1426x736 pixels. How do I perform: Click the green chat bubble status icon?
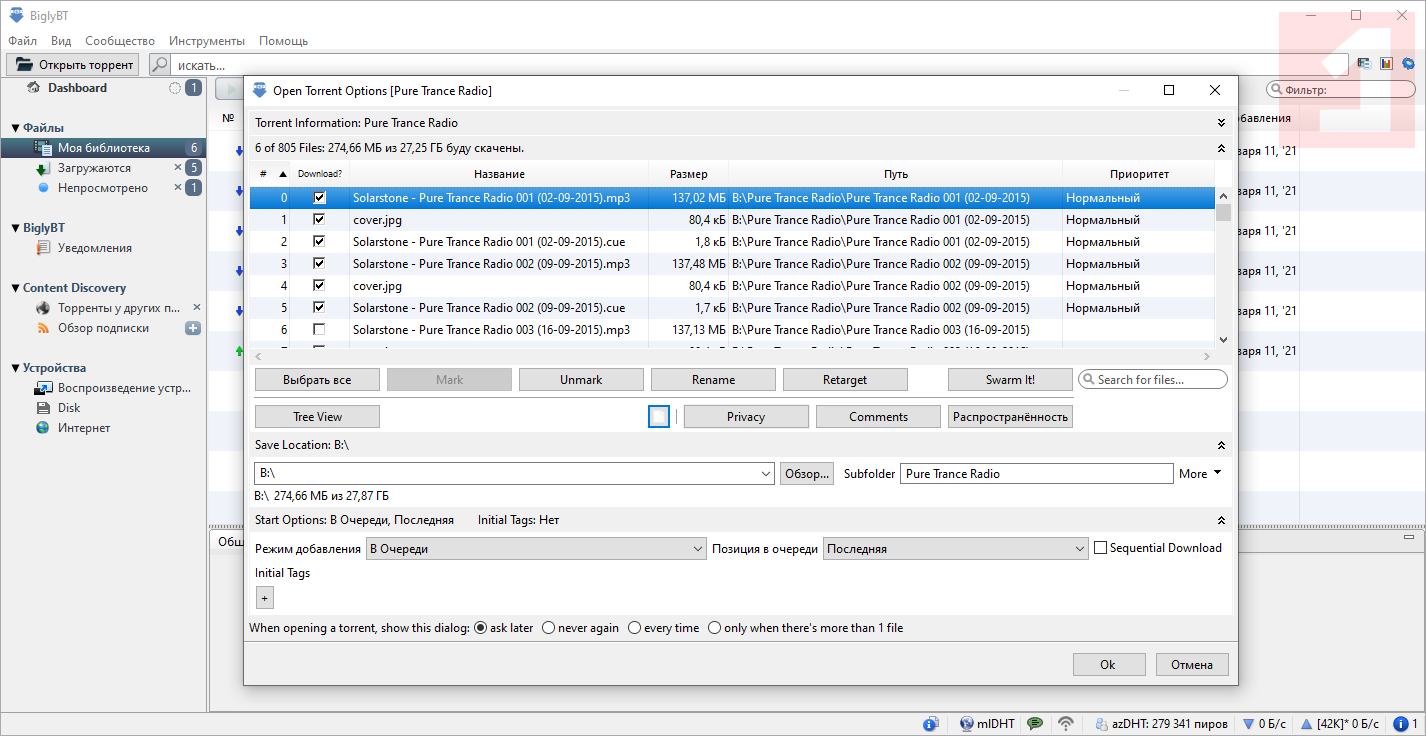(x=1035, y=724)
